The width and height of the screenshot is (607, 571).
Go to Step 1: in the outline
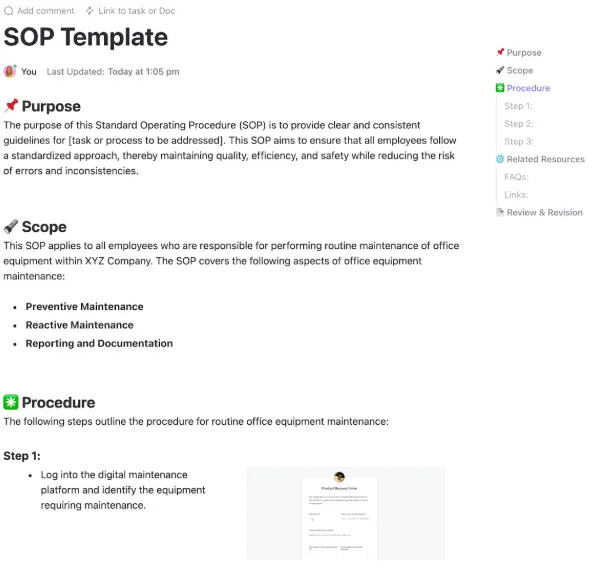(518, 106)
